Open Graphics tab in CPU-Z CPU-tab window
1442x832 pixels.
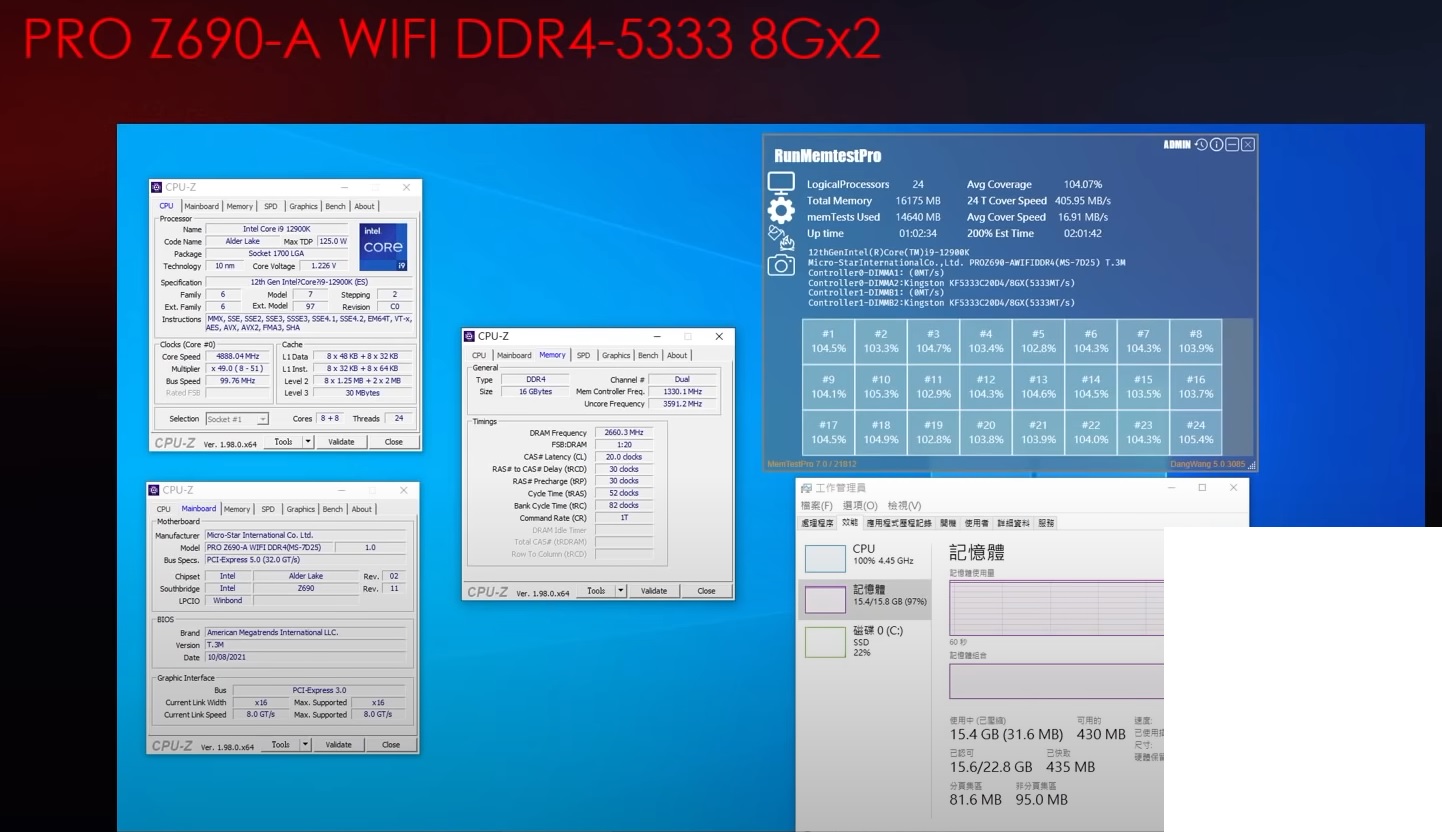coord(303,206)
